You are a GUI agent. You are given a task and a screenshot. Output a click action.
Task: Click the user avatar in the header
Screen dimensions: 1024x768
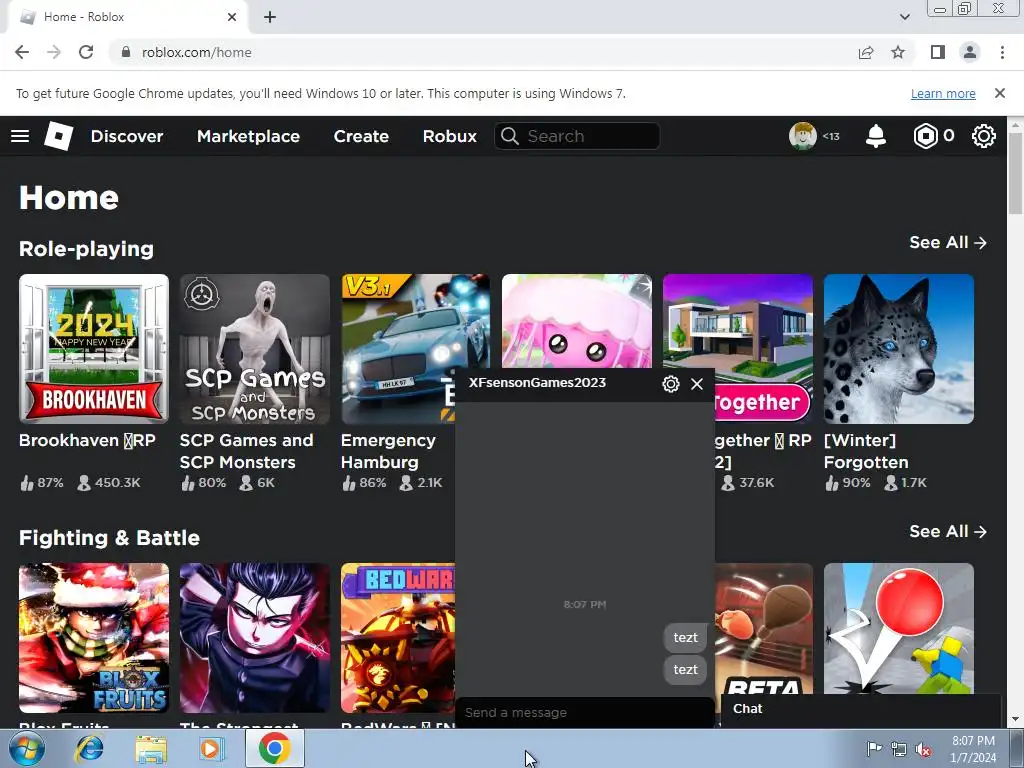(x=803, y=136)
